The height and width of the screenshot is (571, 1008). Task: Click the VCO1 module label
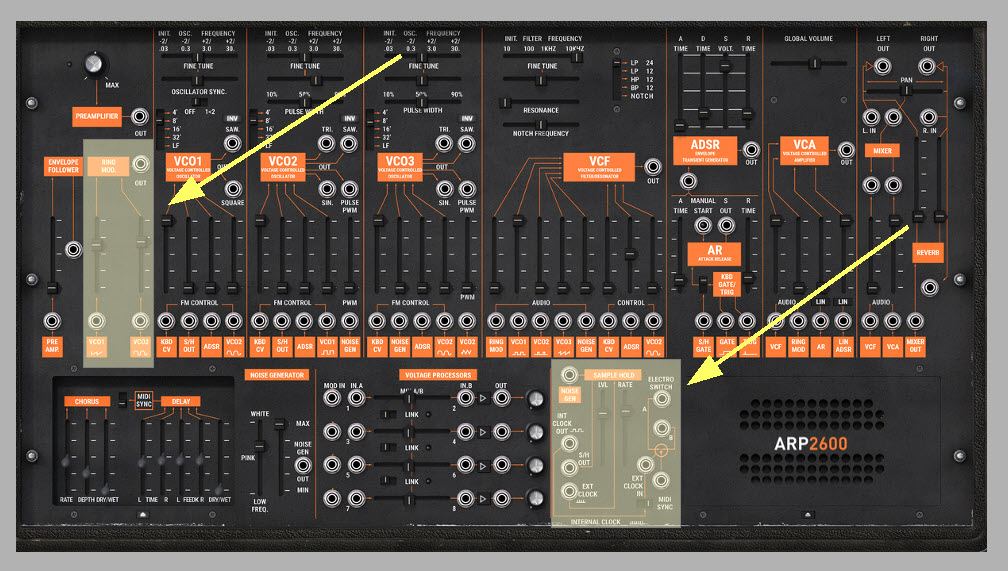[x=188, y=167]
